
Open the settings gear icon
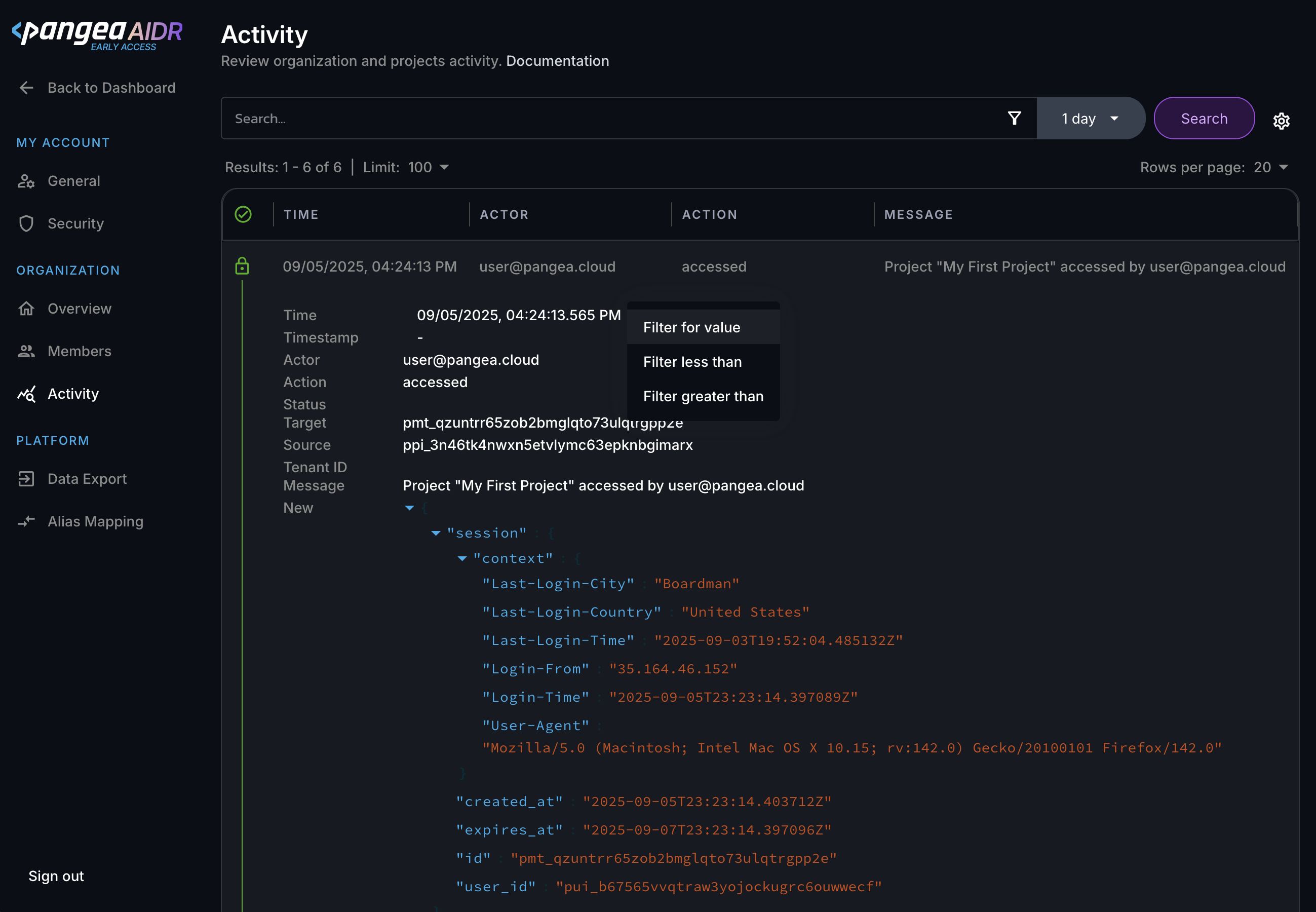coord(1281,121)
